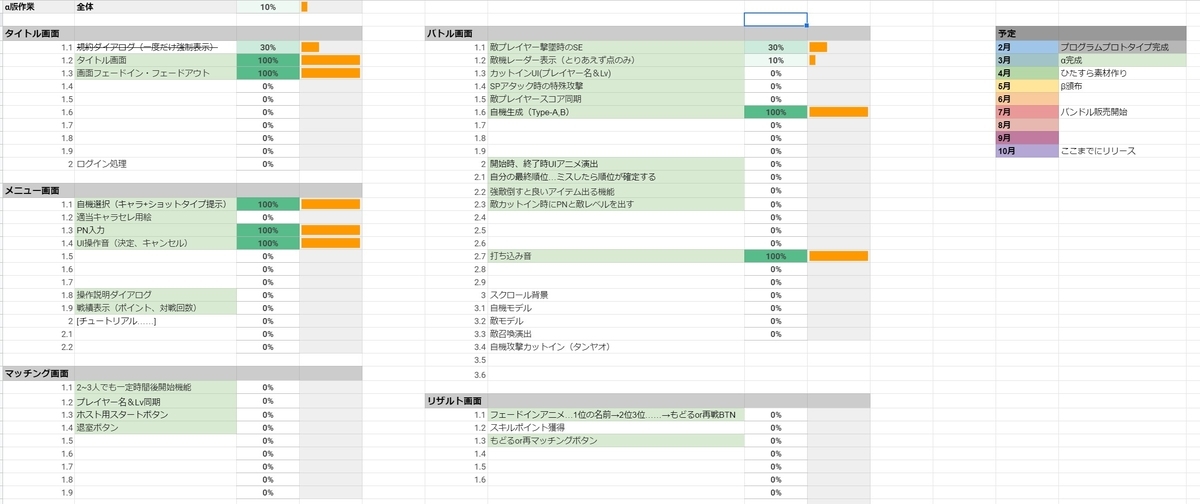Click the 'もどるor再マッチングボタン' cell
This screenshot has width=1200, height=504.
coord(616,440)
